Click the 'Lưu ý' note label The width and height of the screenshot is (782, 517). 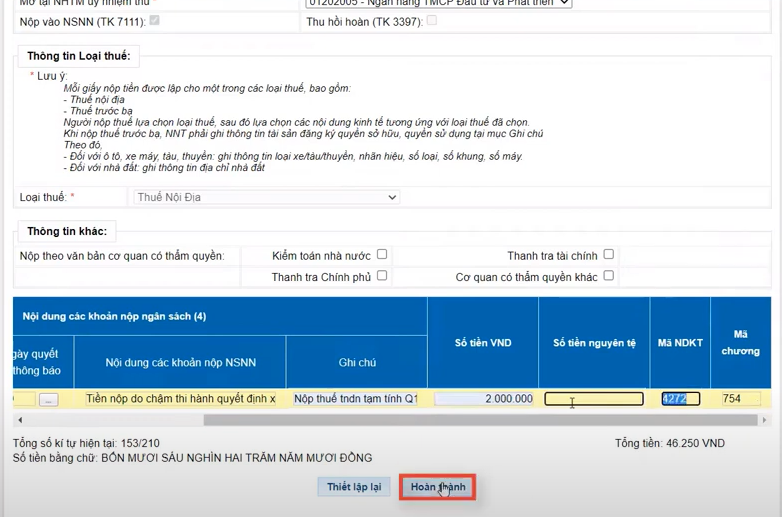pyautogui.click(x=52, y=76)
